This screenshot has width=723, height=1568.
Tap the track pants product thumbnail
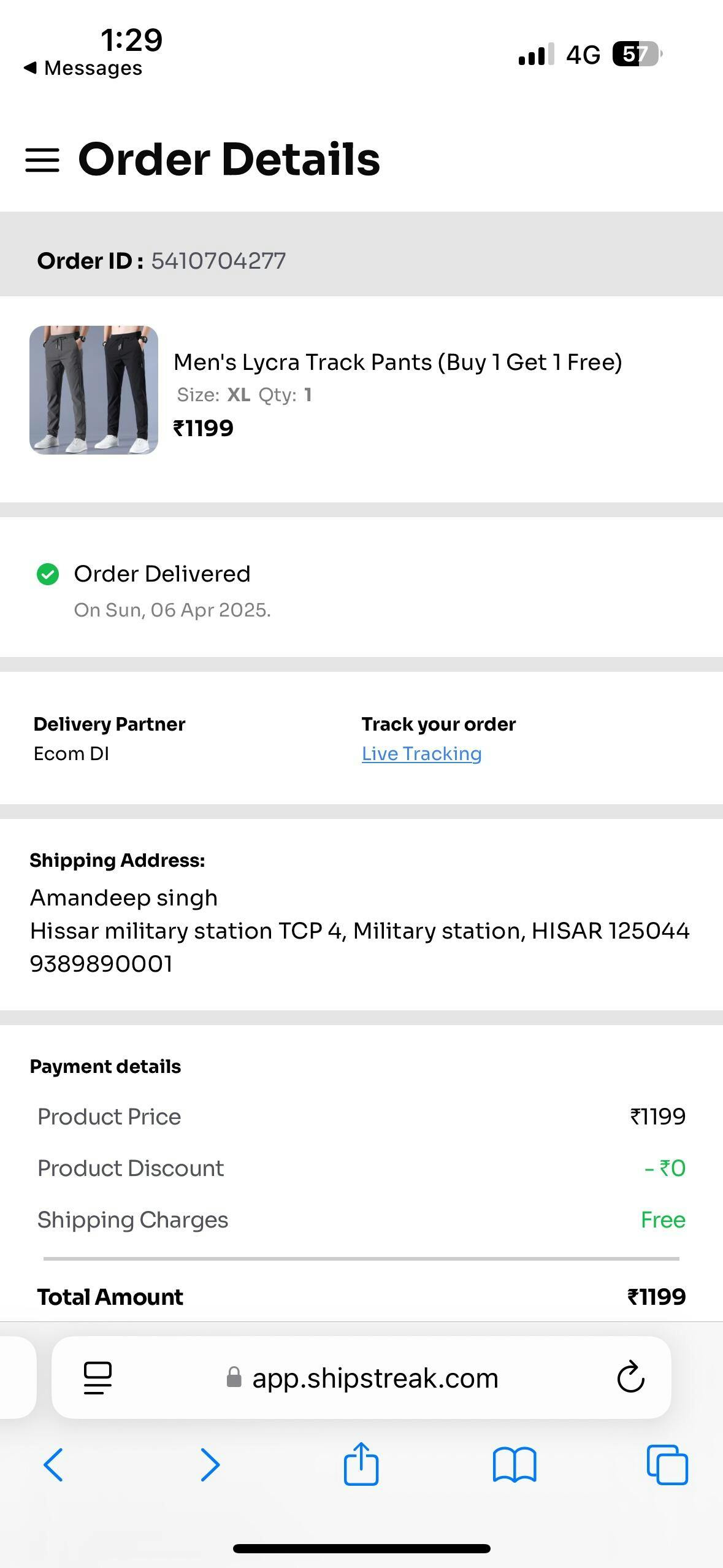[x=94, y=390]
